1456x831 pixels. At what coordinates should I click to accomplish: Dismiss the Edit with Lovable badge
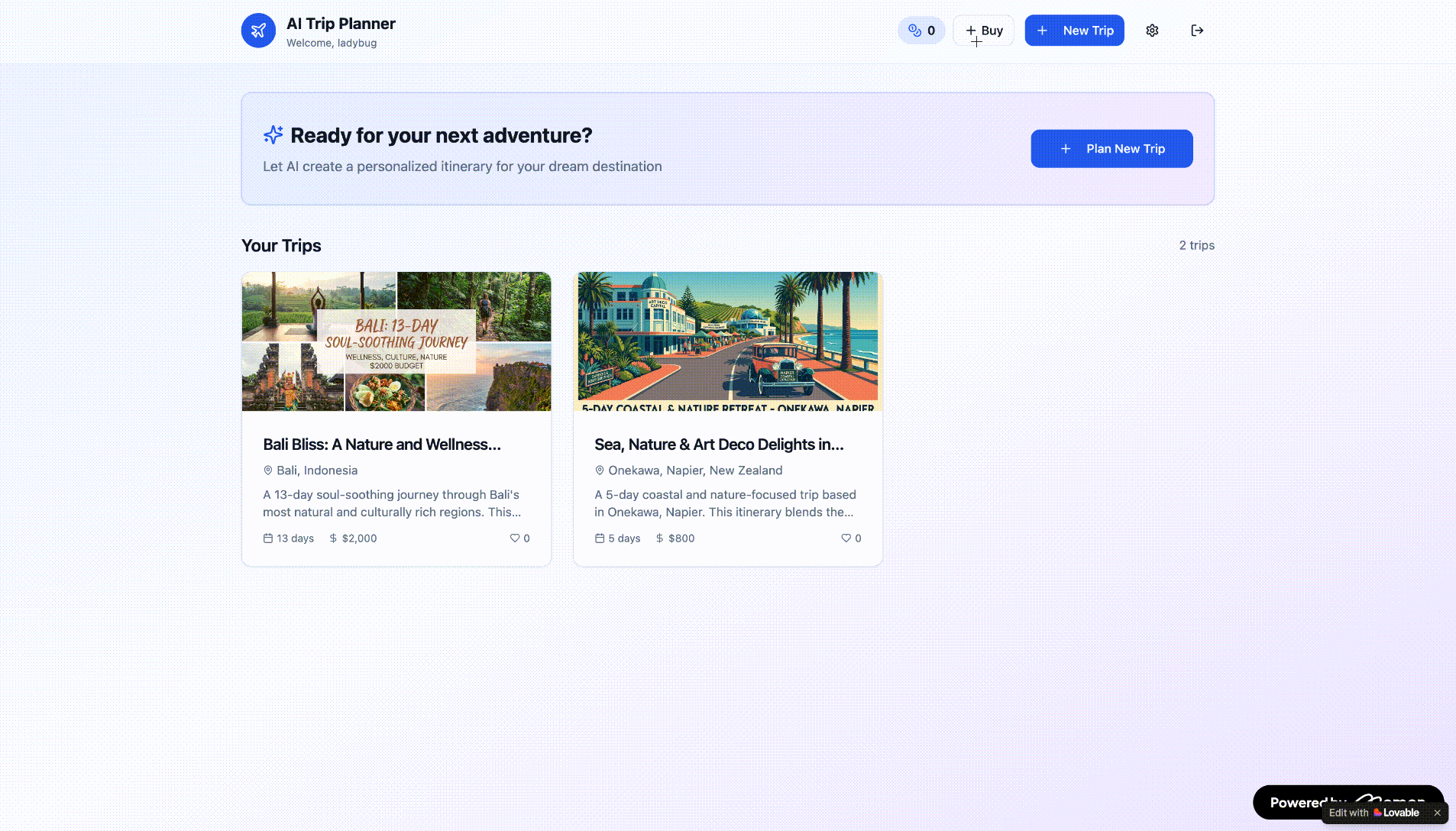[1438, 813]
